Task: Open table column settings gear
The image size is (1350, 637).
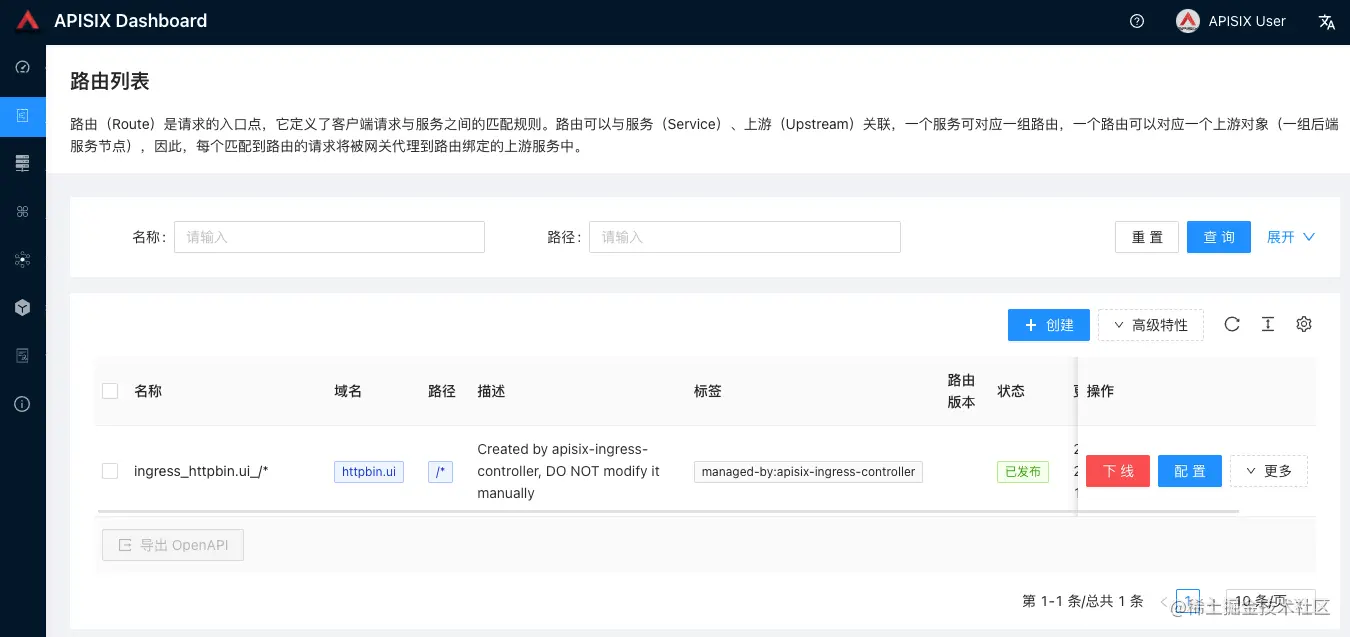Action: tap(1304, 324)
